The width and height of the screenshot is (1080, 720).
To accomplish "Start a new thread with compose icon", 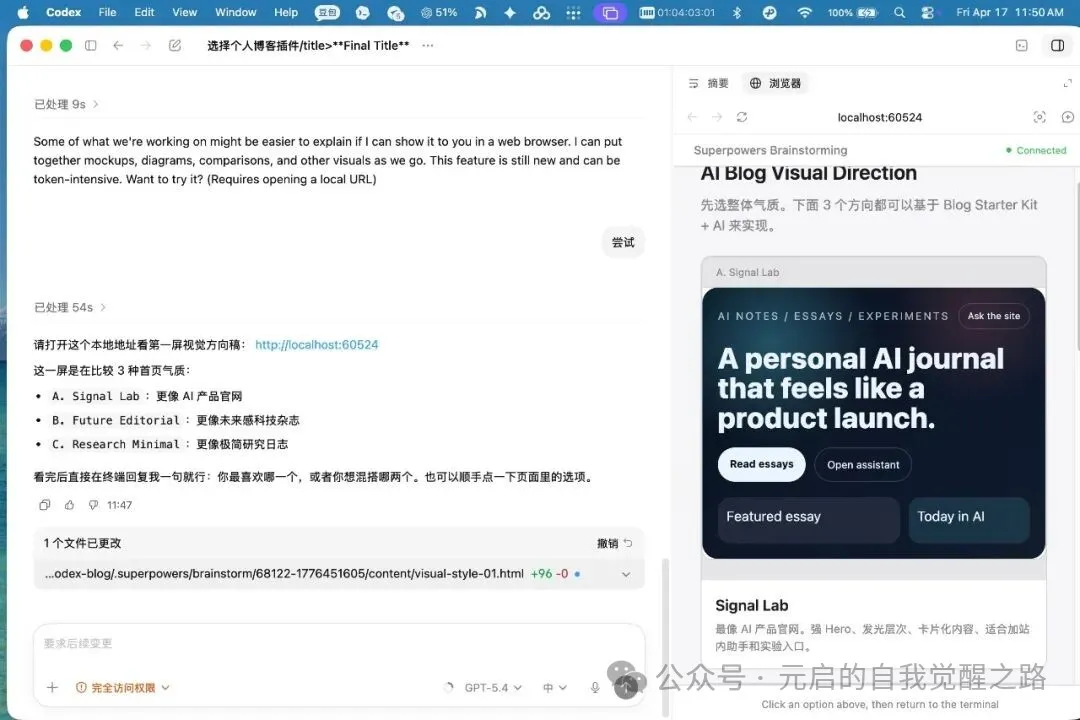I will point(175,45).
